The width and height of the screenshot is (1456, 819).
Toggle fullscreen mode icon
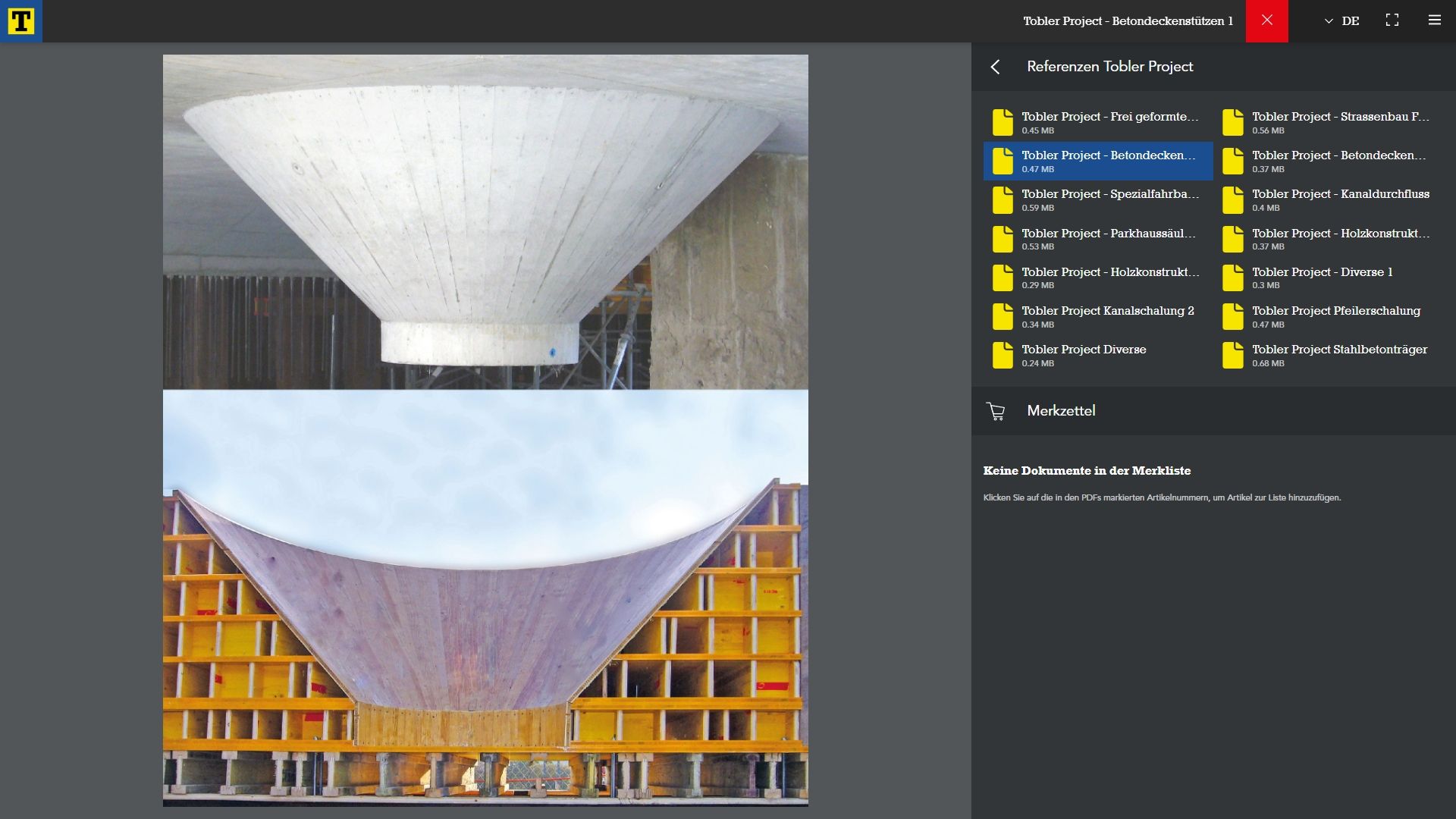click(x=1392, y=20)
